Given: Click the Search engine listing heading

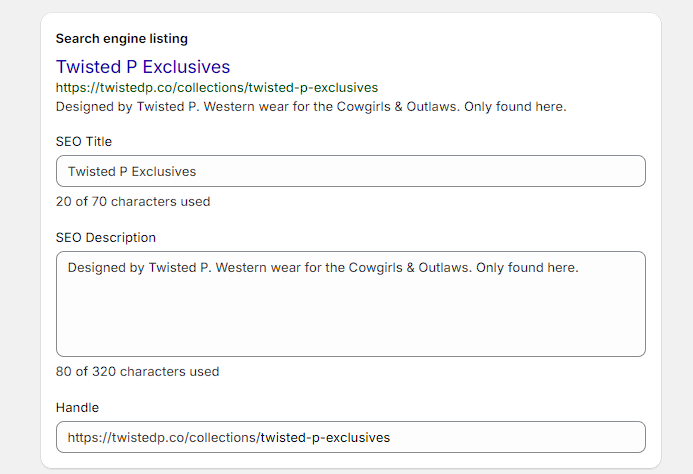Looking at the screenshot, I should [122, 39].
